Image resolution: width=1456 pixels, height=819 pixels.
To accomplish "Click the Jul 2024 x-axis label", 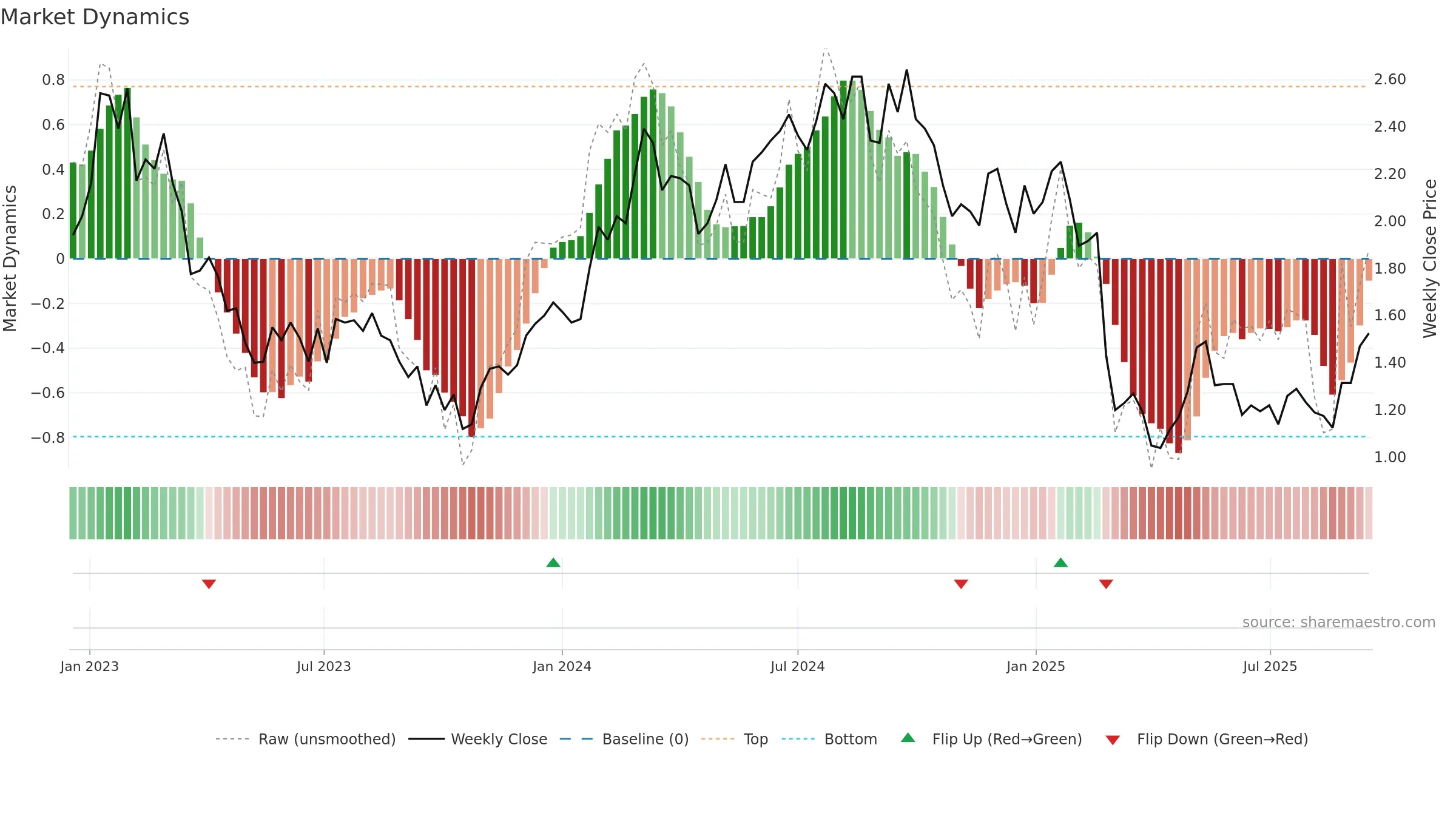I will coord(798,666).
